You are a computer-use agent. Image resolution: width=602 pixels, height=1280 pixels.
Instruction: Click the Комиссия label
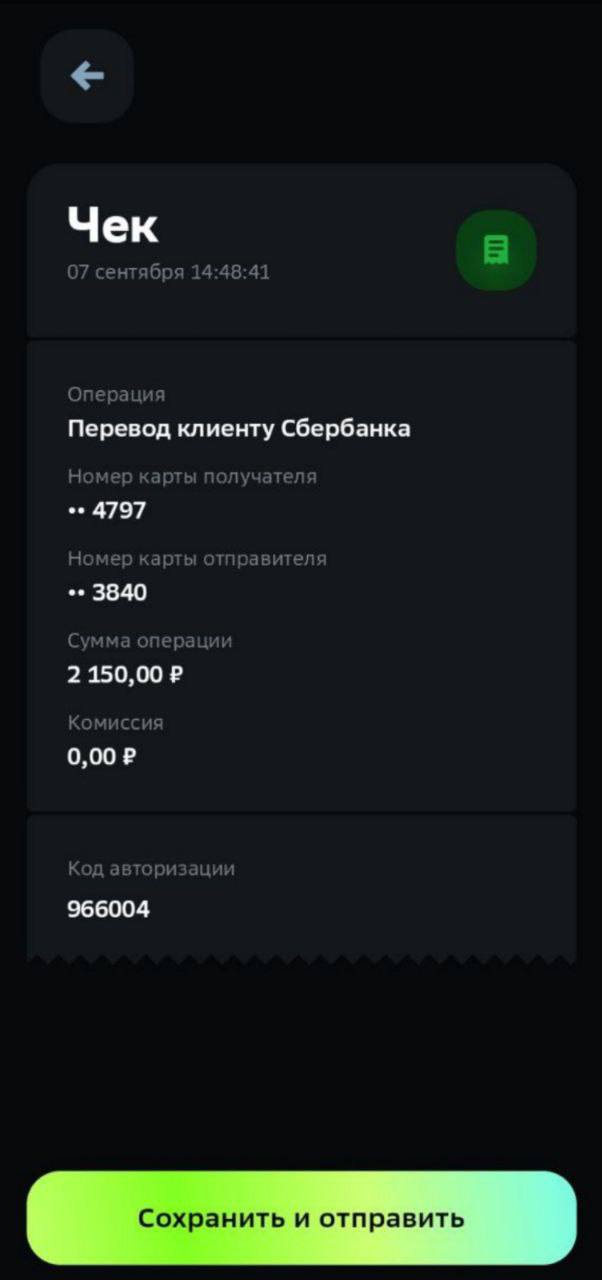click(x=115, y=722)
